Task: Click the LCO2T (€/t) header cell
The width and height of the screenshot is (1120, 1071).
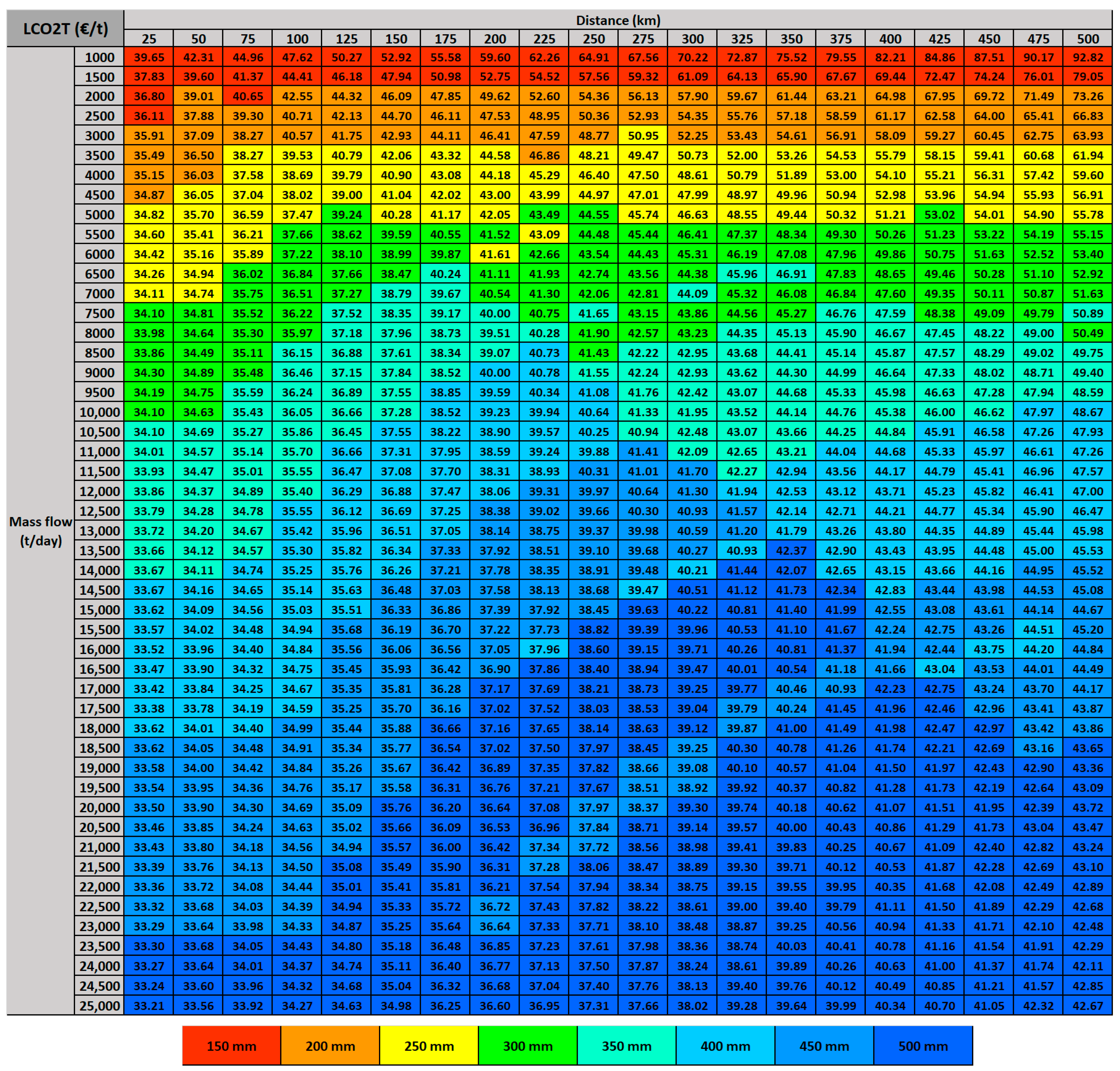Action: tap(65, 28)
